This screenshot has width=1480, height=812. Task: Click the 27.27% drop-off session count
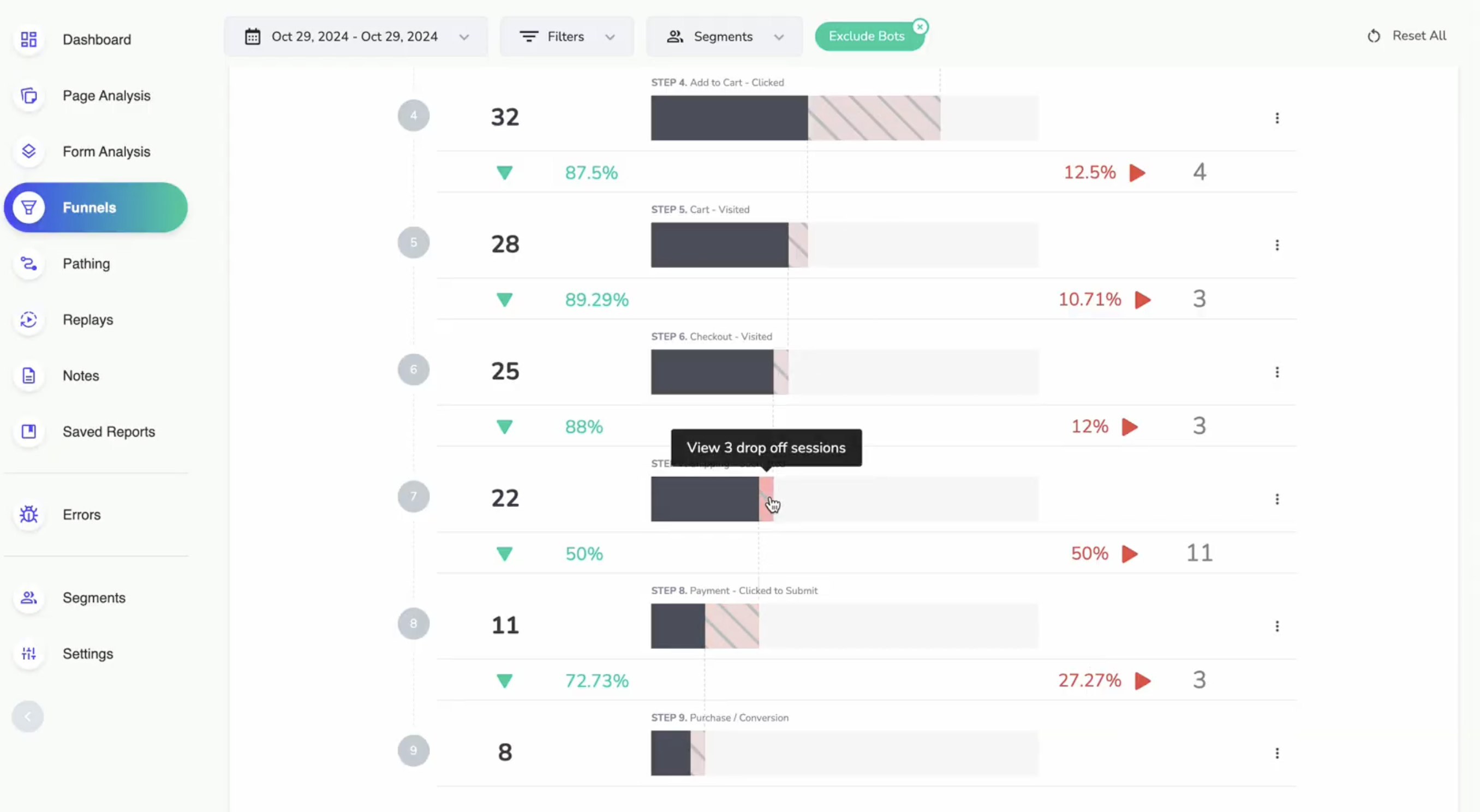tap(1198, 680)
